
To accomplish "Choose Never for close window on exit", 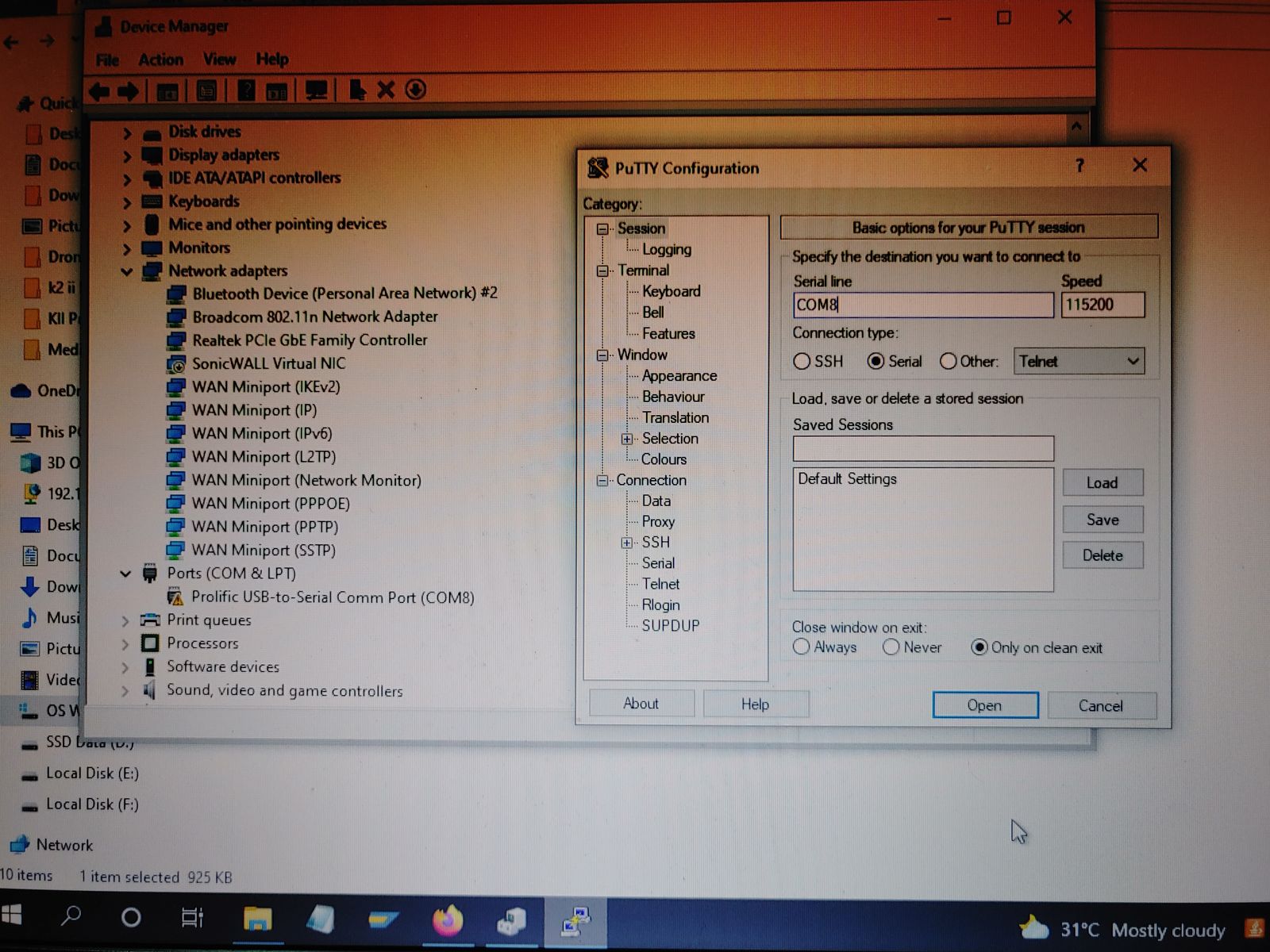I will coord(891,647).
